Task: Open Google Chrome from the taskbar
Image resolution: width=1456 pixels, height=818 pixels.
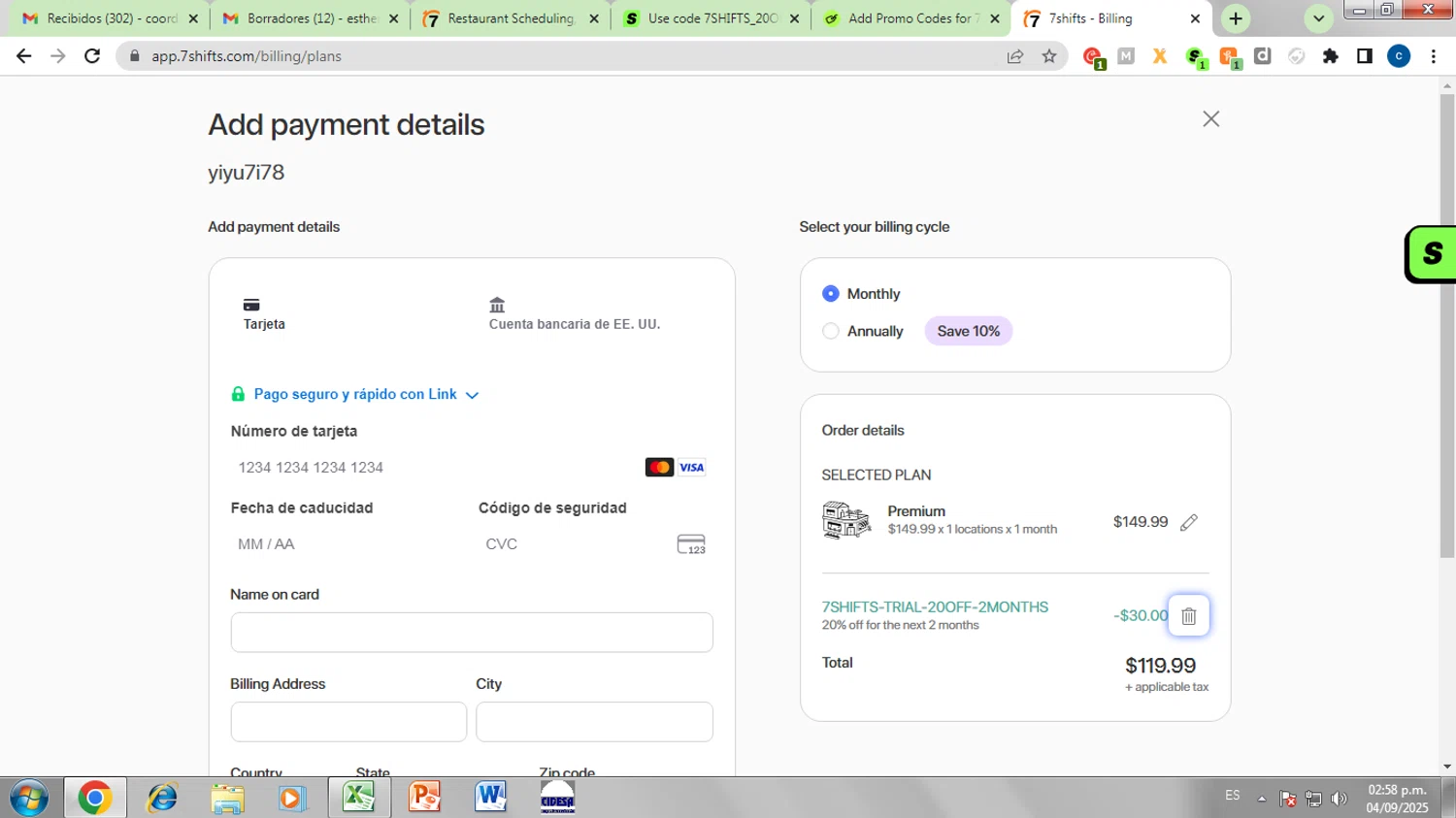Action: pos(95,798)
